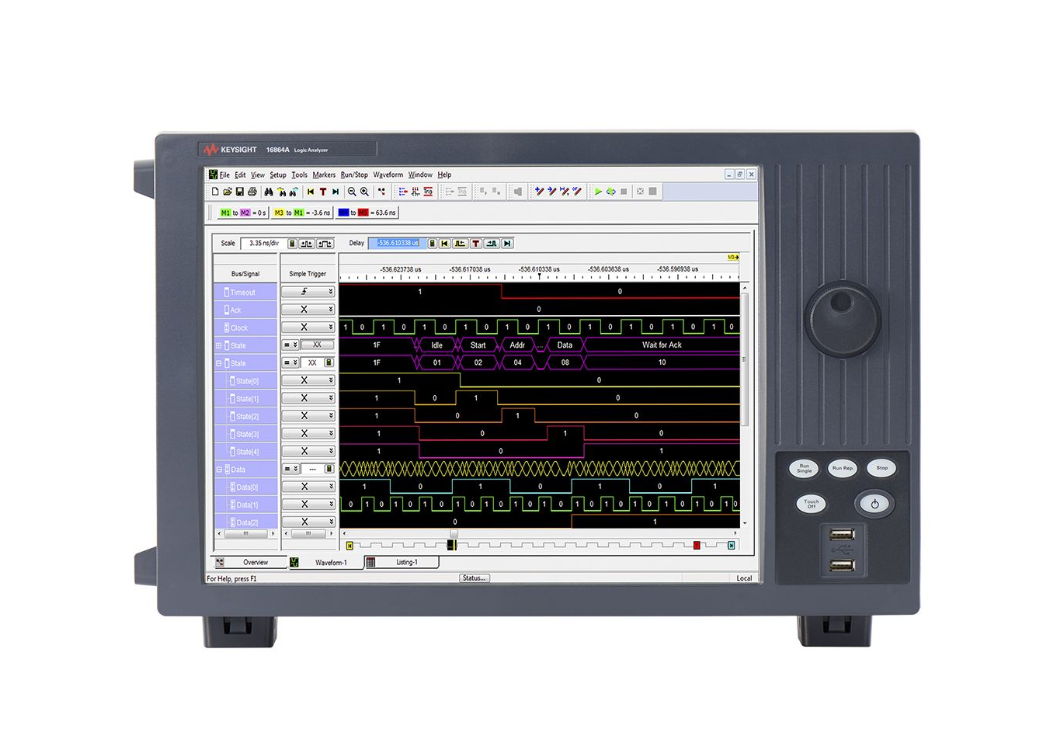The height and width of the screenshot is (756, 1048).
Task: Click the red T go-to-trigger toolbar icon
Action: [x=323, y=192]
